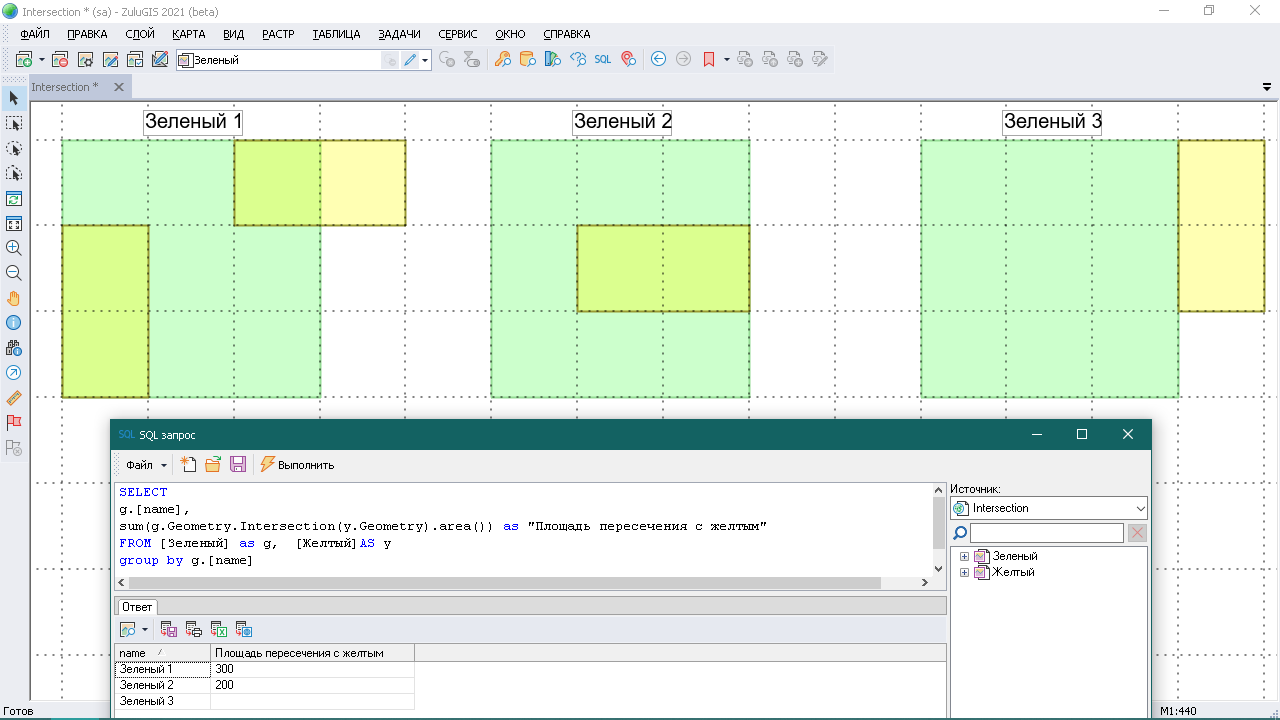Select the blue information tool
Viewport: 1280px width, 720px height.
[x=14, y=323]
